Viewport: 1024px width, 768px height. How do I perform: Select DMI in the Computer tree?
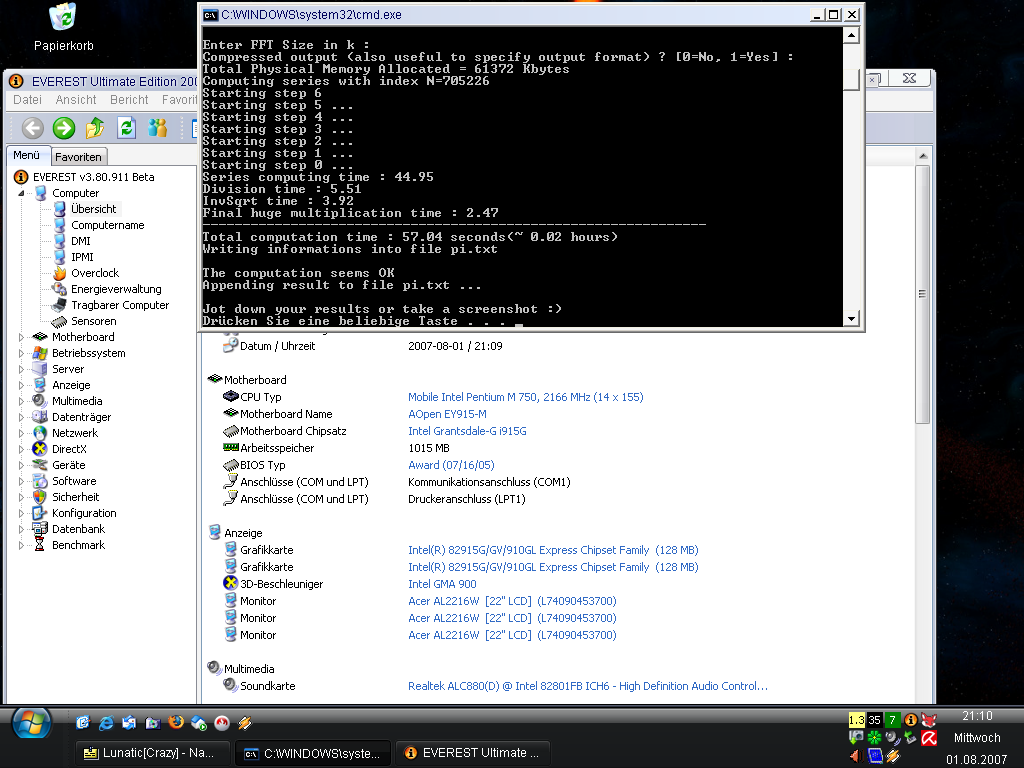80,241
